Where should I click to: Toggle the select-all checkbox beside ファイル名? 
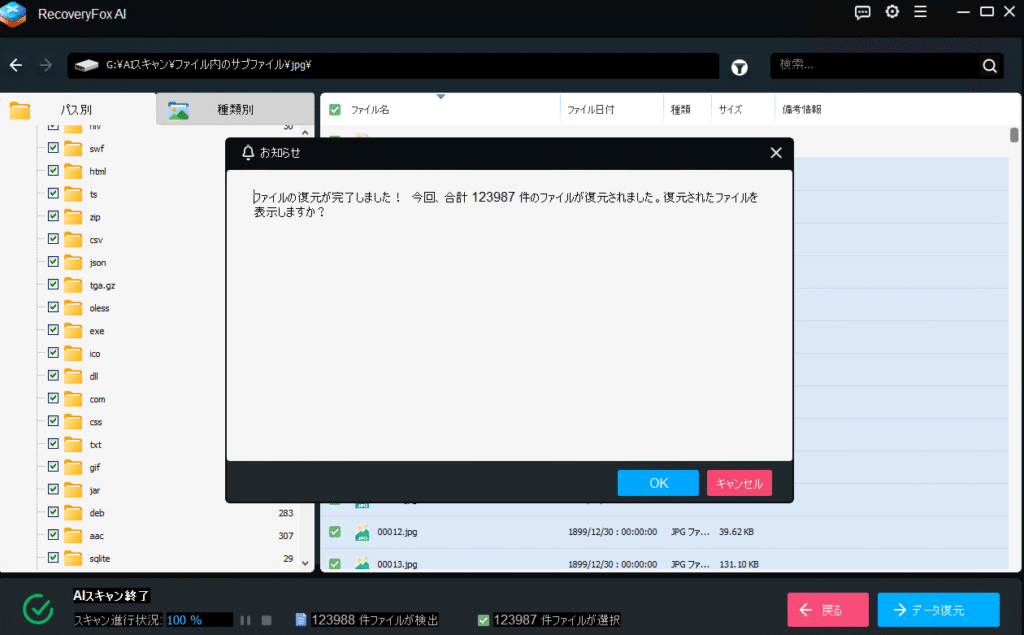(335, 109)
